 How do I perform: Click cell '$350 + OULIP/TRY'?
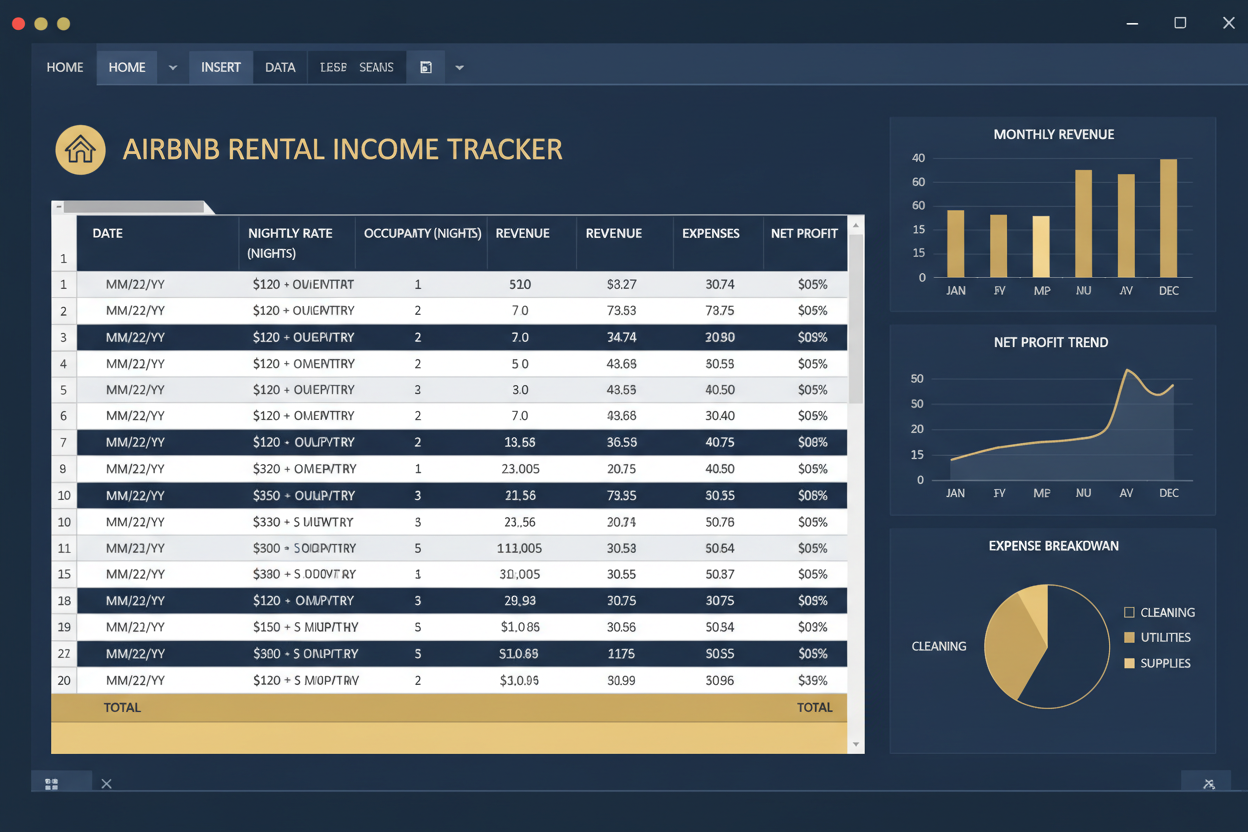(x=303, y=495)
